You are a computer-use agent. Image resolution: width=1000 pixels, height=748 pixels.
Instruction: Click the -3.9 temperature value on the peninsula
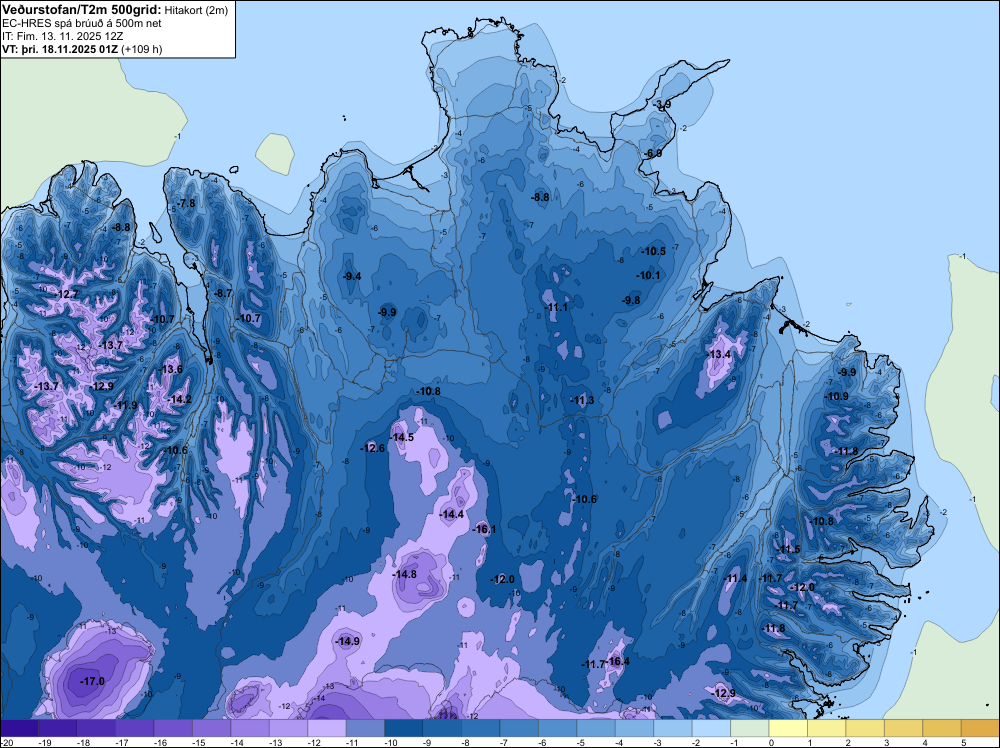662,105
